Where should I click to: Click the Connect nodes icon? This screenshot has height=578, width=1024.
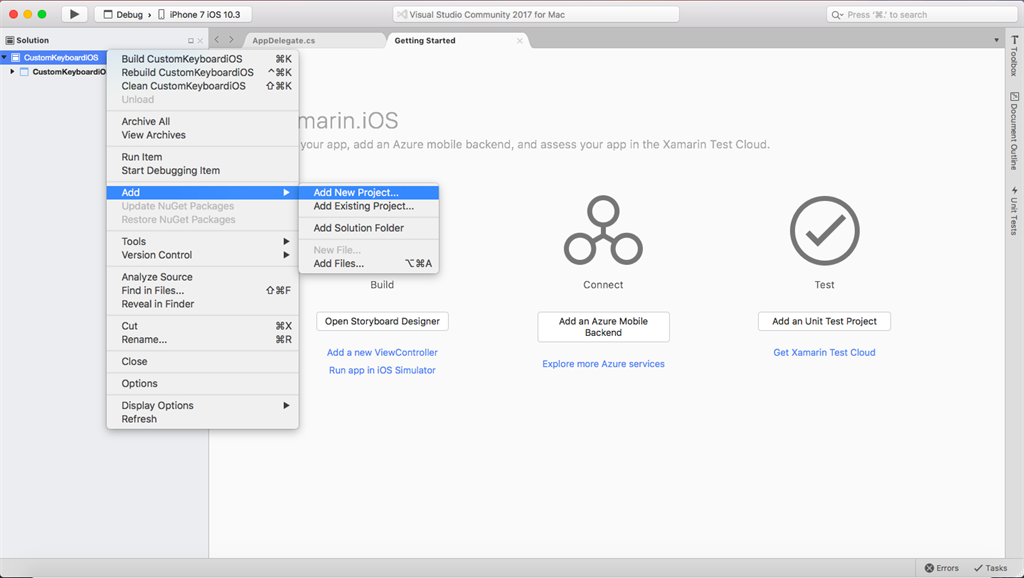click(x=603, y=230)
